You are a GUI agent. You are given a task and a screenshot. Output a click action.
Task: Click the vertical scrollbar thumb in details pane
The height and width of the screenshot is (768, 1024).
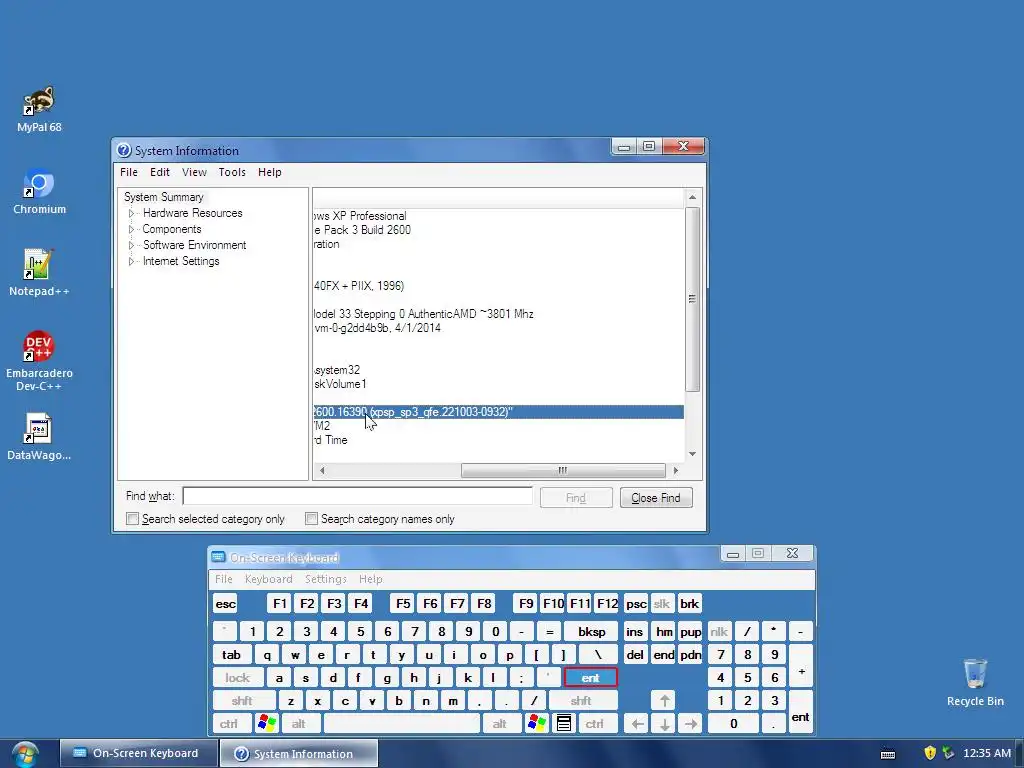click(692, 299)
